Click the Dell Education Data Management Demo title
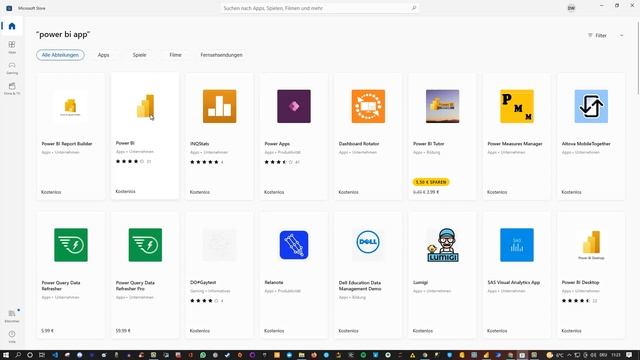This screenshot has width=640, height=360. 360,285
